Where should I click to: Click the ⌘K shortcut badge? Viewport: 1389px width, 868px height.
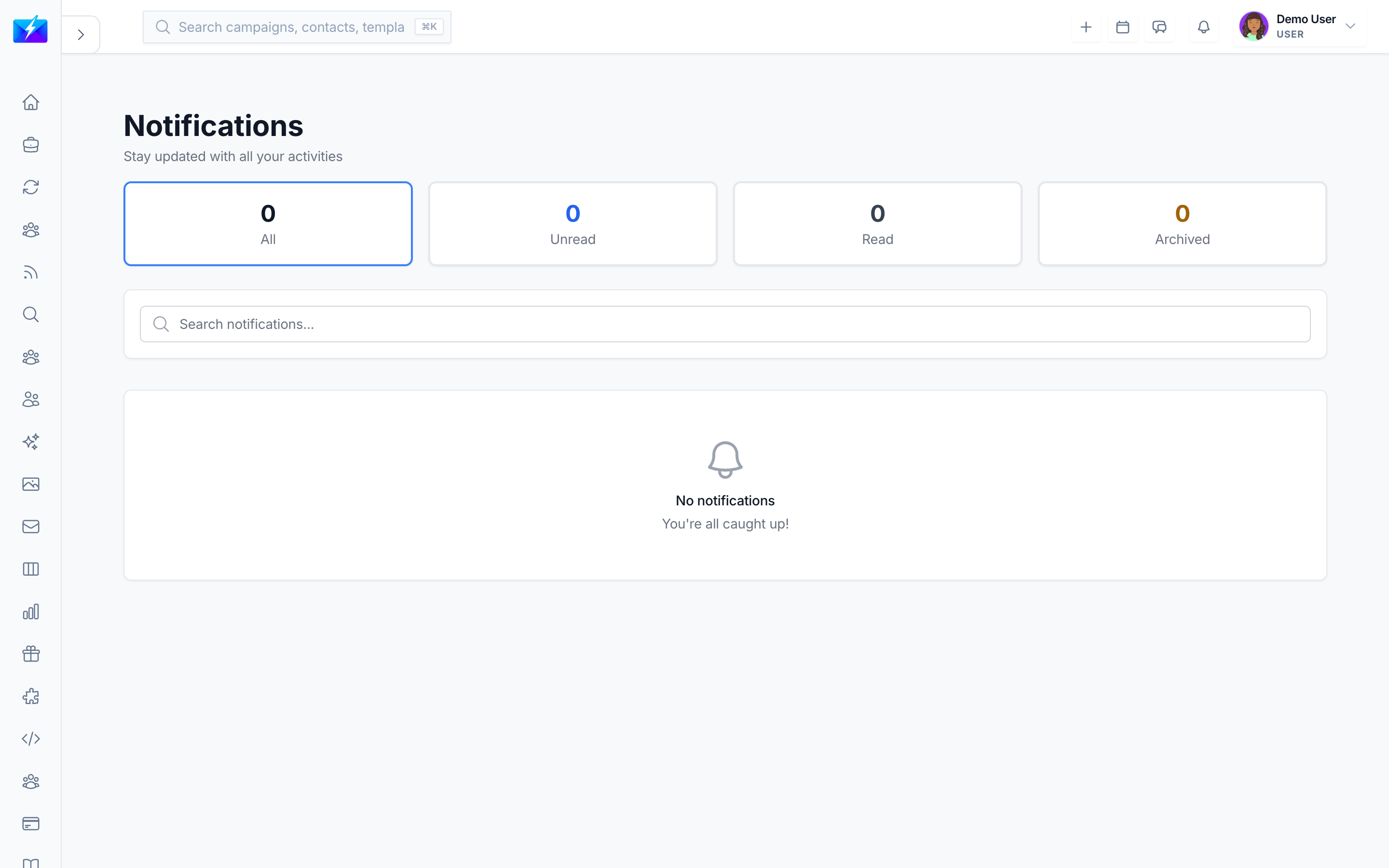click(429, 27)
